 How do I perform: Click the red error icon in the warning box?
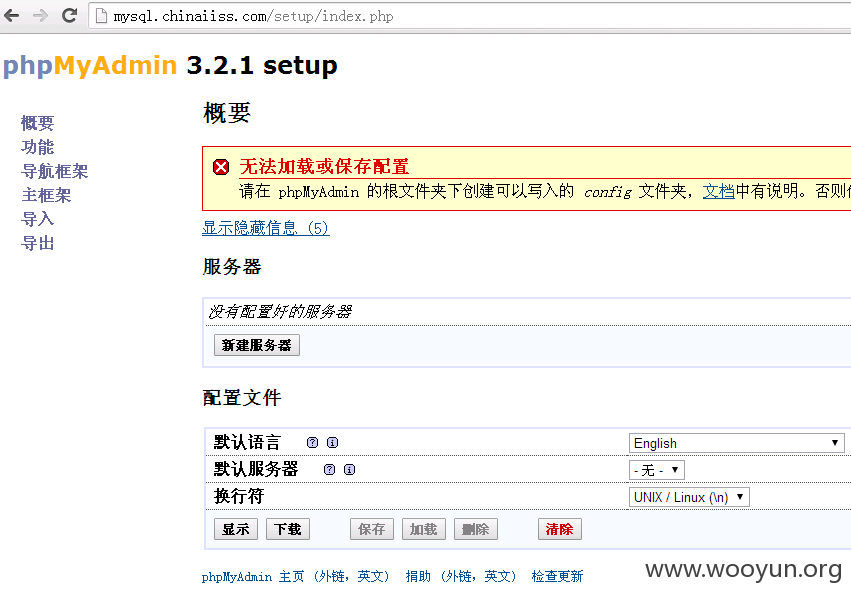(x=221, y=167)
